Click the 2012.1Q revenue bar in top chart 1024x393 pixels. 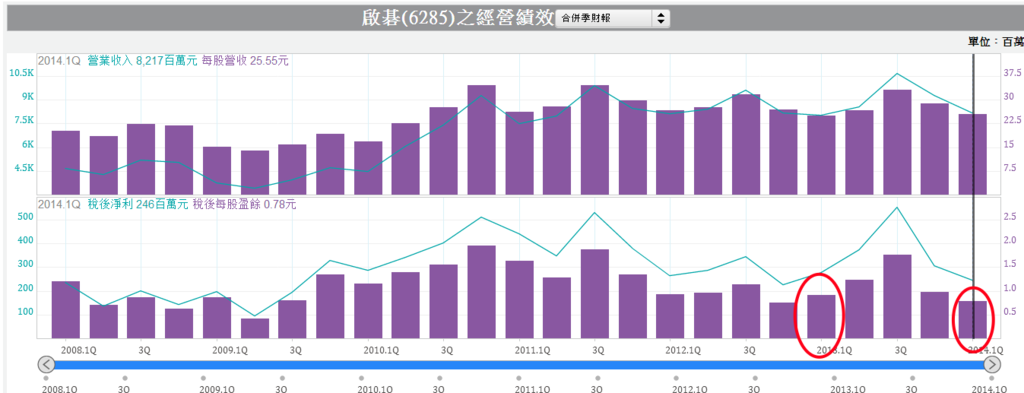coord(671,153)
